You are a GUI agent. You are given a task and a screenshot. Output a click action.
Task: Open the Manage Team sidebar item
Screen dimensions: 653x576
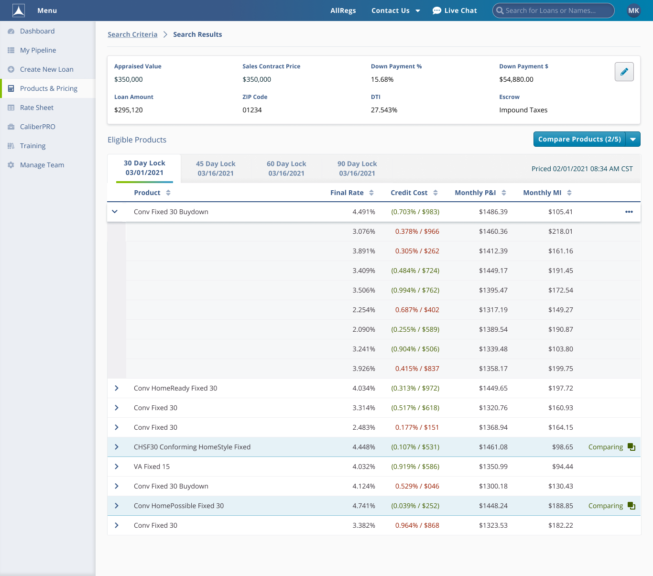point(42,164)
